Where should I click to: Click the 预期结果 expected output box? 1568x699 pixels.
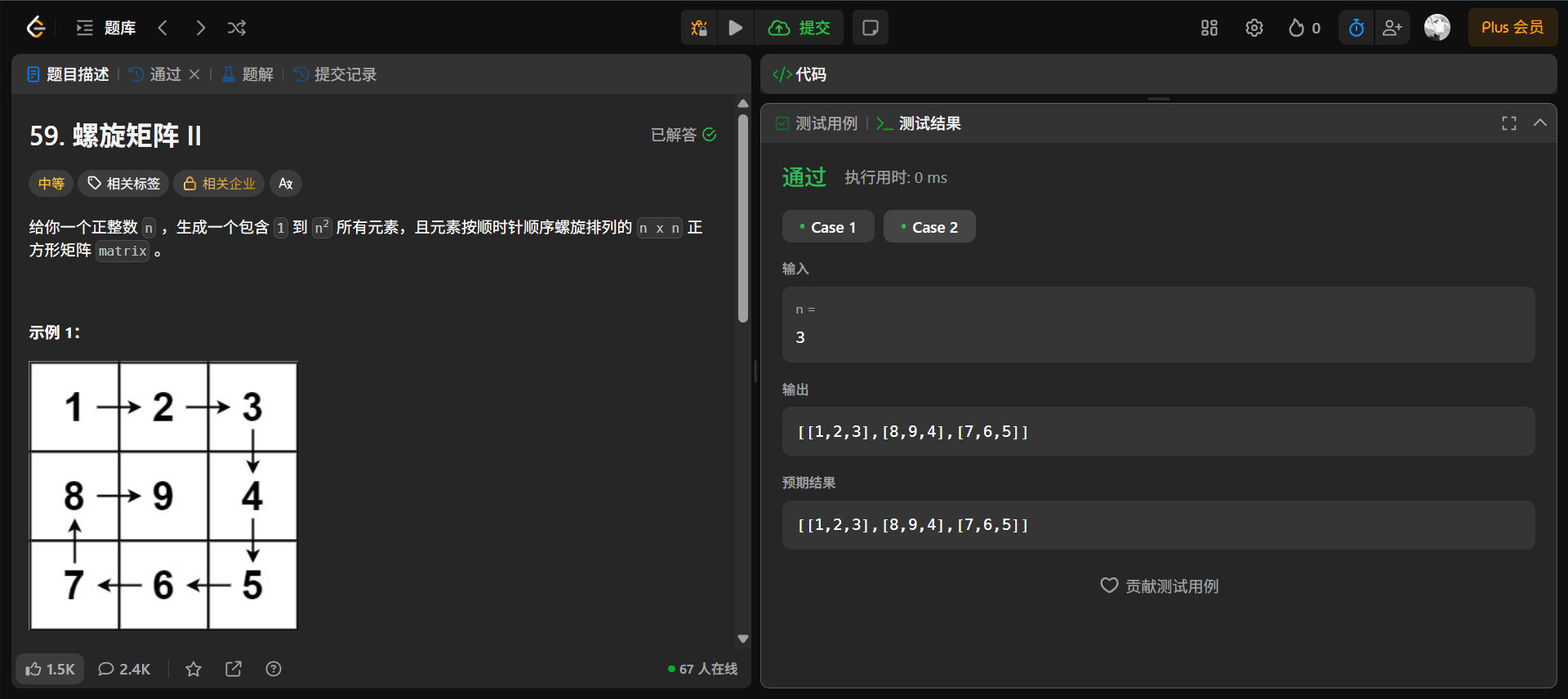pyautogui.click(x=1158, y=524)
